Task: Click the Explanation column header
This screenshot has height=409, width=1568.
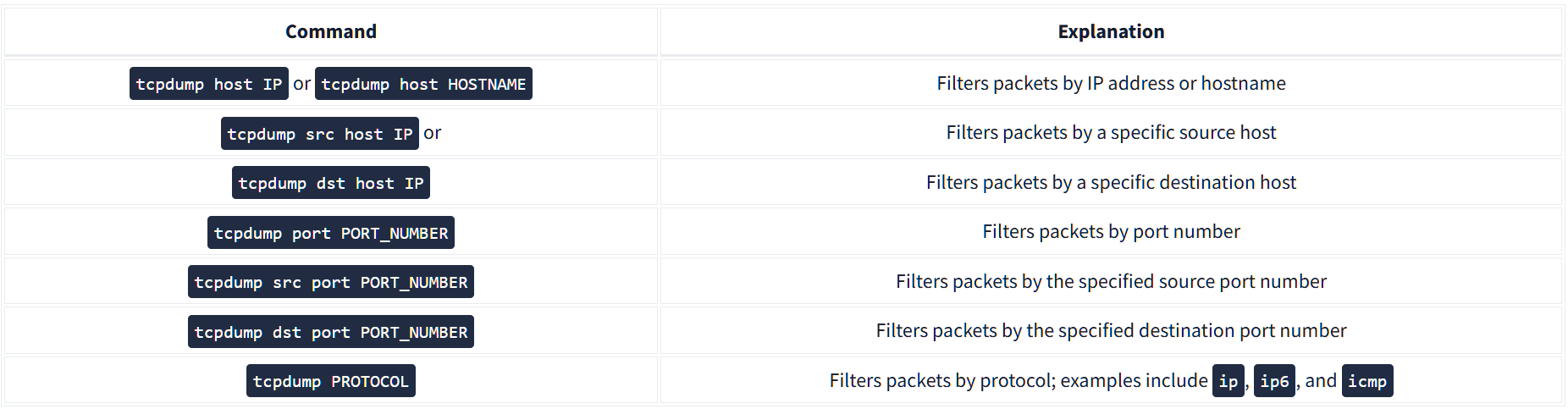Action: (x=1111, y=32)
